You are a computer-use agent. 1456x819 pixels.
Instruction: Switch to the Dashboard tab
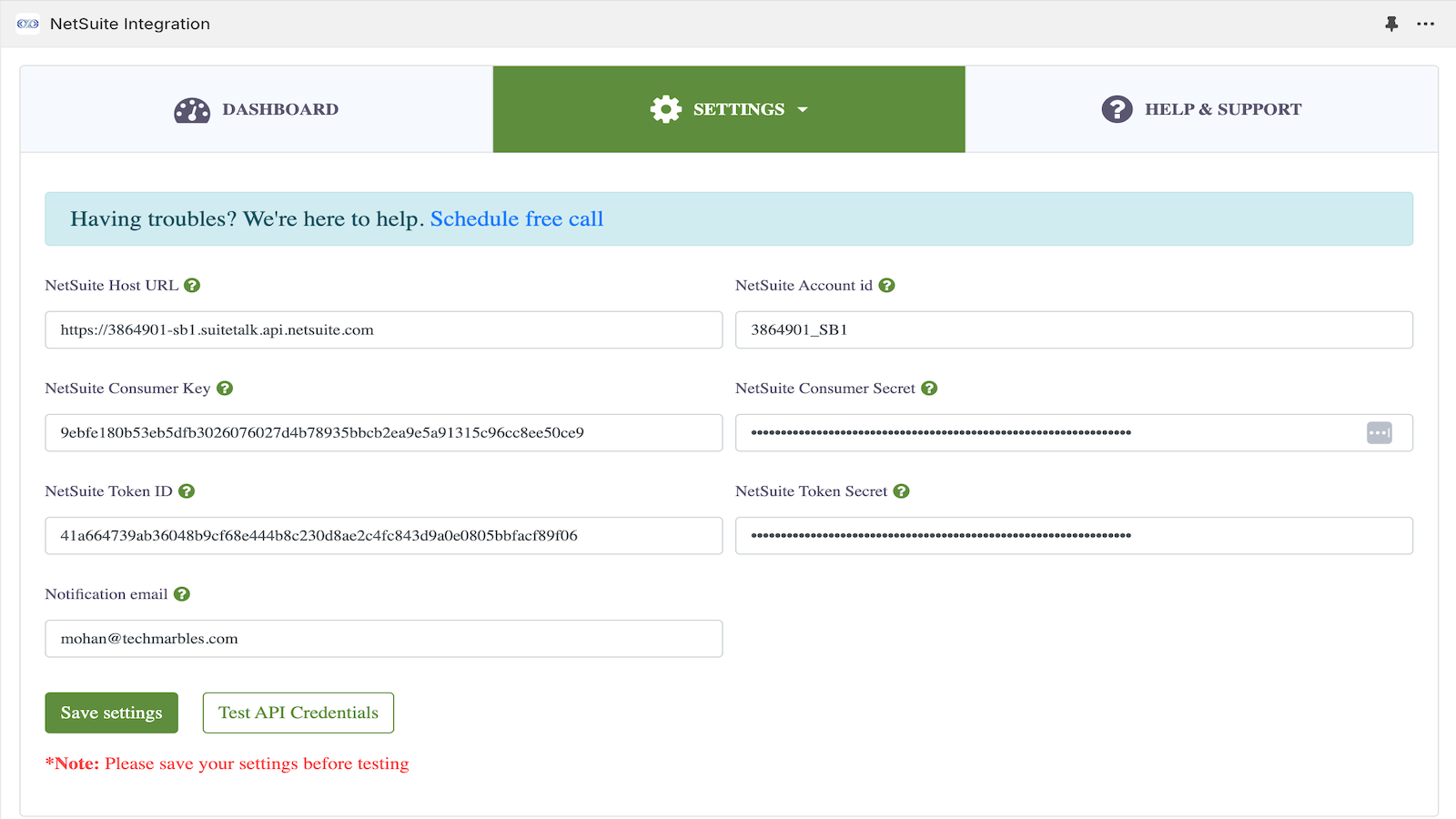click(257, 109)
